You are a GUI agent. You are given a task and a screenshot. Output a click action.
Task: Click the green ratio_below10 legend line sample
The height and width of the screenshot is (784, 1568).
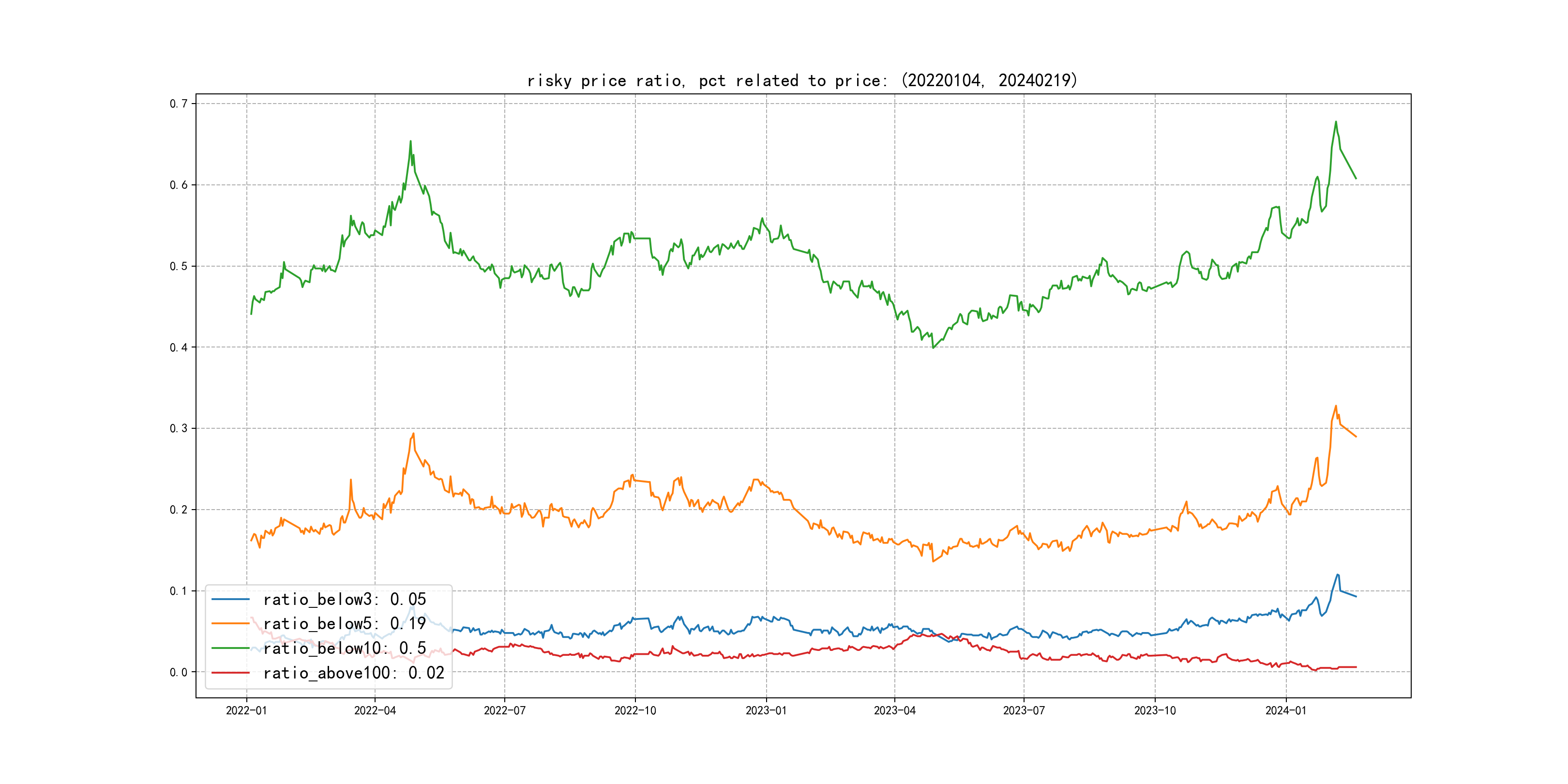pos(230,648)
